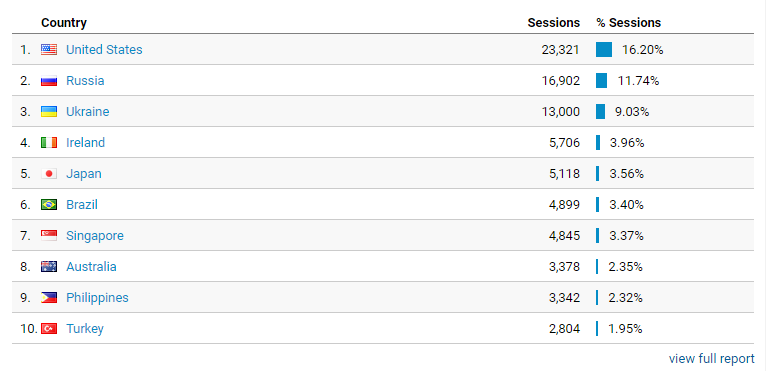Click the Brazil flag icon
The image size is (766, 371).
[49, 204]
